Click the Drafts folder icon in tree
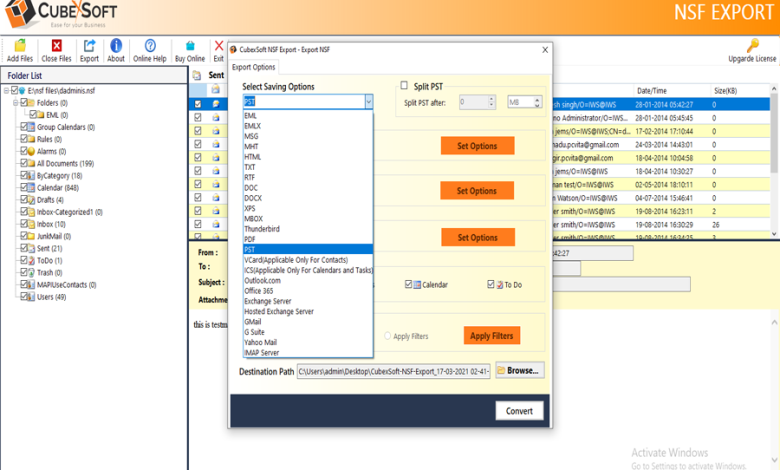Screen dimensions: 780x470 click(x=31, y=200)
